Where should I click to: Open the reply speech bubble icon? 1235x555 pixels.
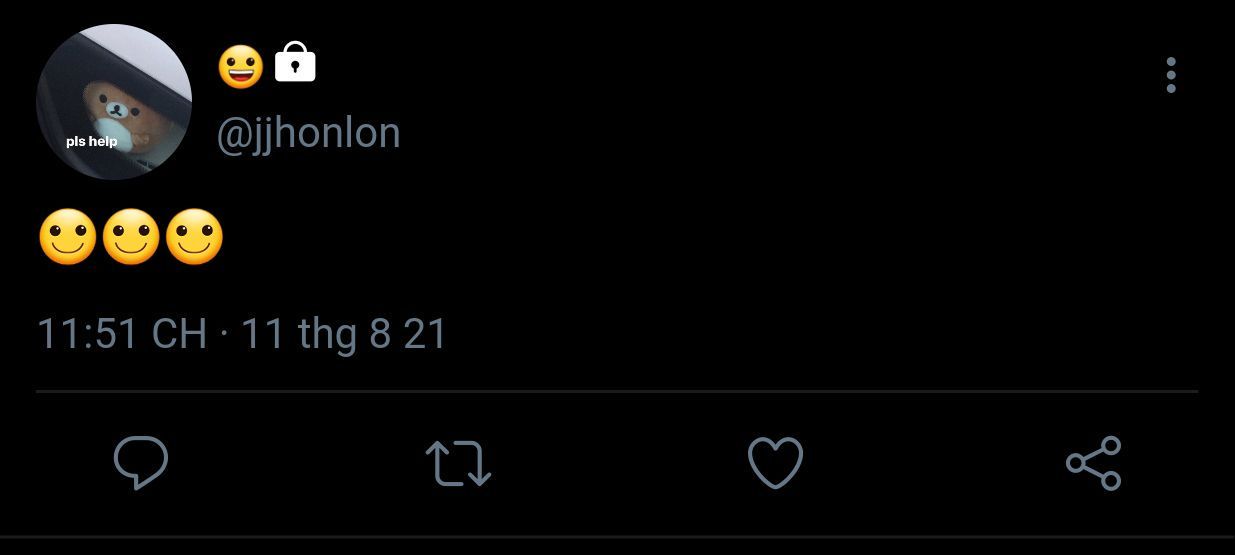click(x=140, y=463)
